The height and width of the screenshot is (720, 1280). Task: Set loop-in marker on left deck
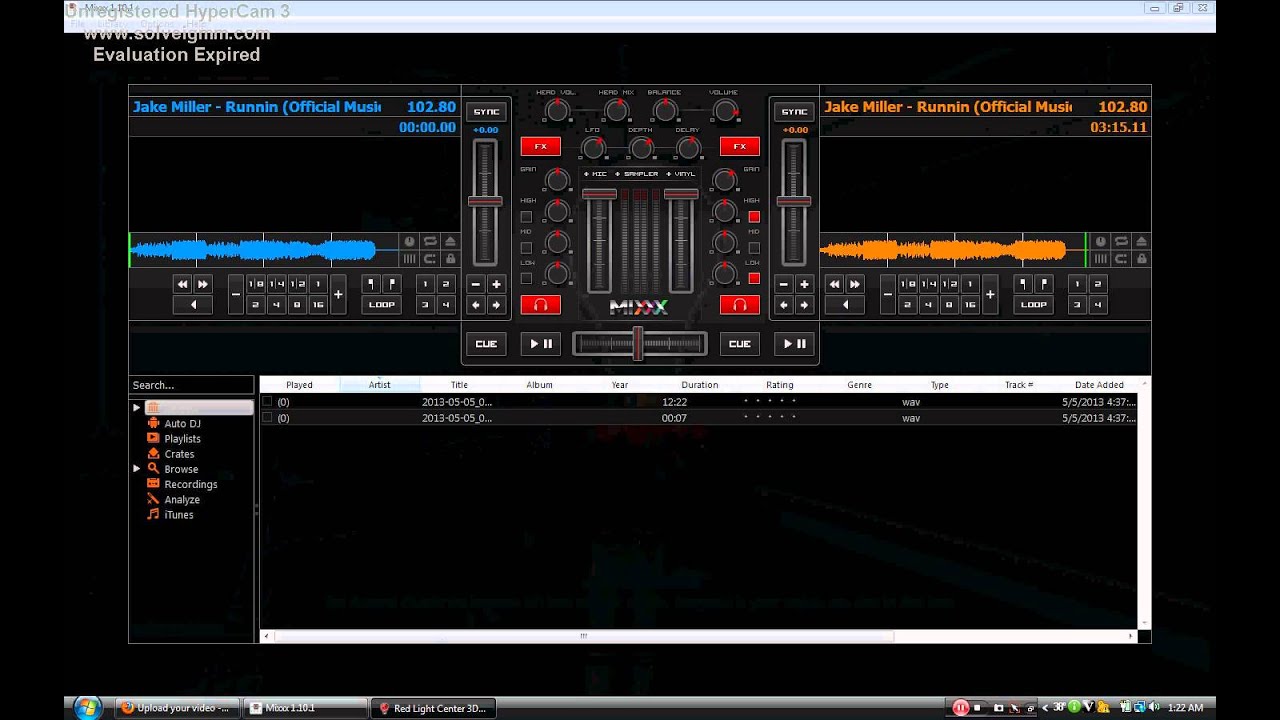coord(371,284)
